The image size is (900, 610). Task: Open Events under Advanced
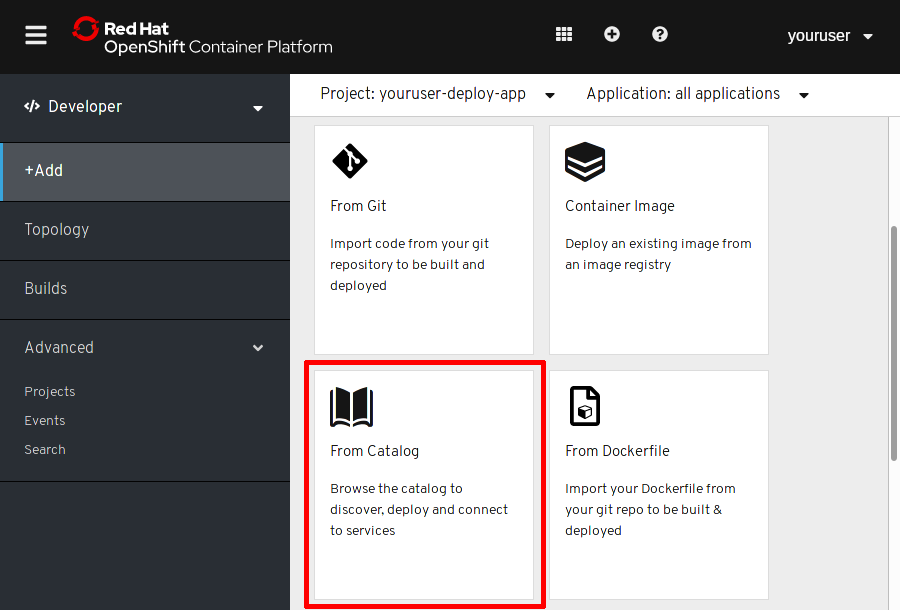(45, 421)
